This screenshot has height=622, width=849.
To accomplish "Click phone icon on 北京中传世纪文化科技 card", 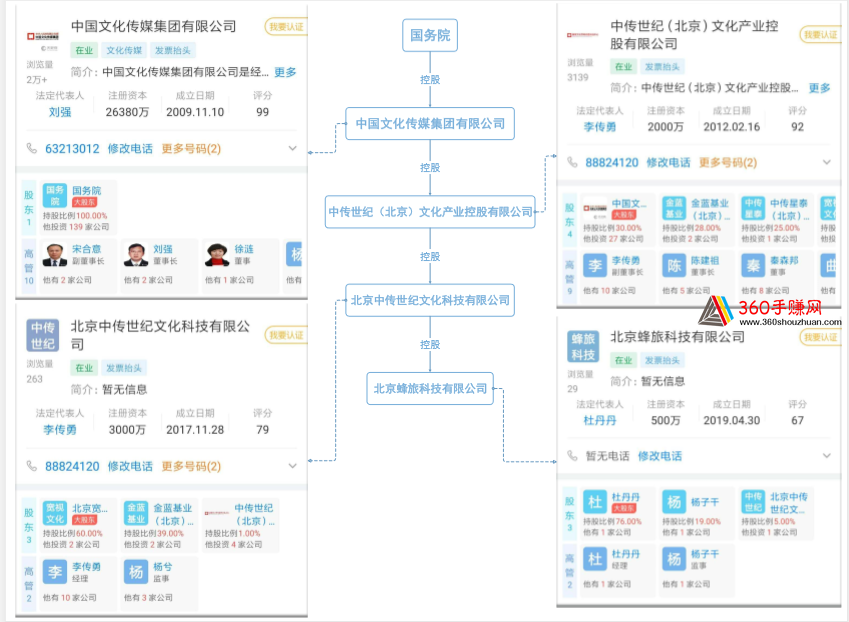I will pyautogui.click(x=32, y=466).
